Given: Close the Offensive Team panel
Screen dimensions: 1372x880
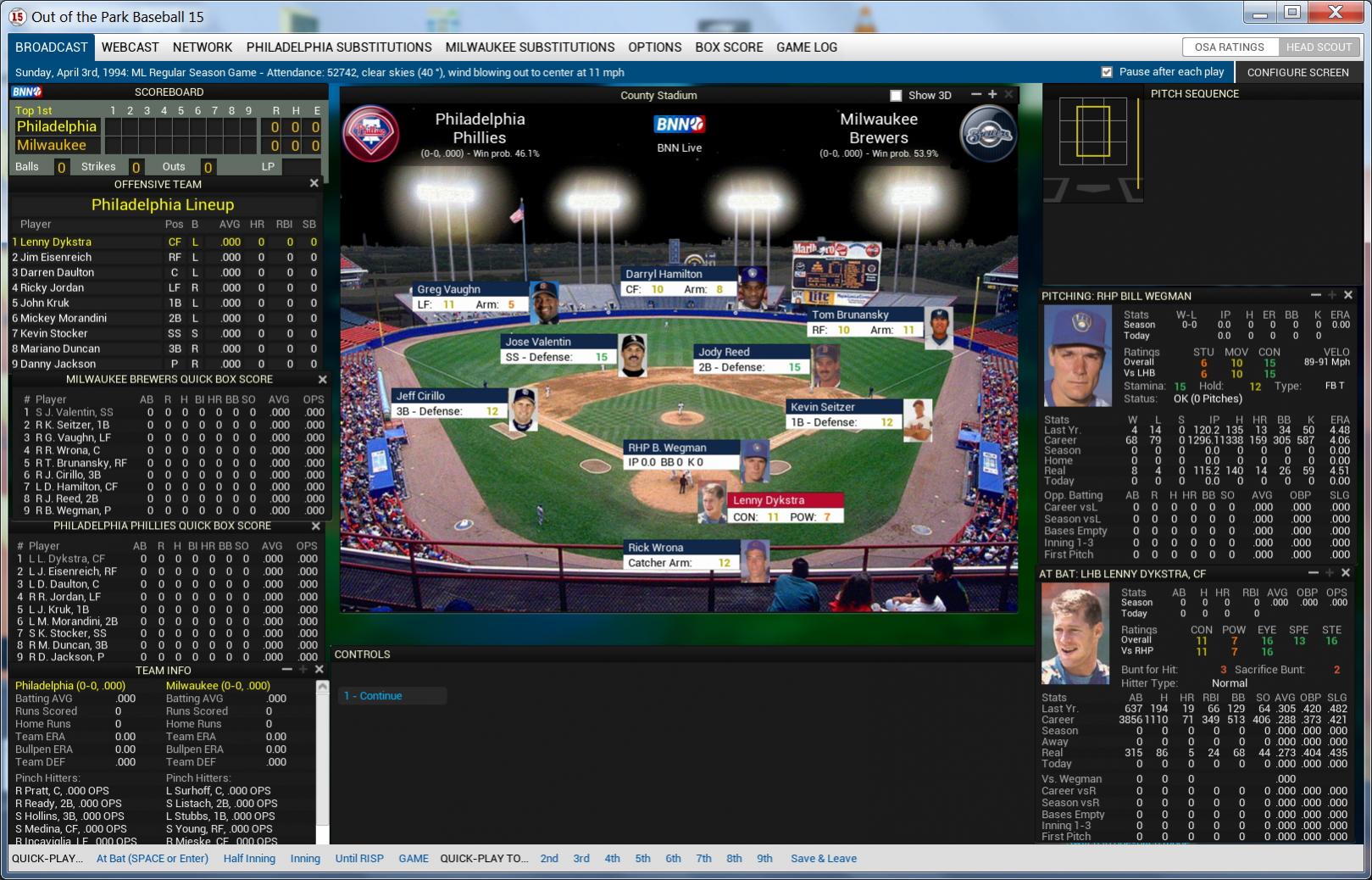Looking at the screenshot, I should pos(314,183).
